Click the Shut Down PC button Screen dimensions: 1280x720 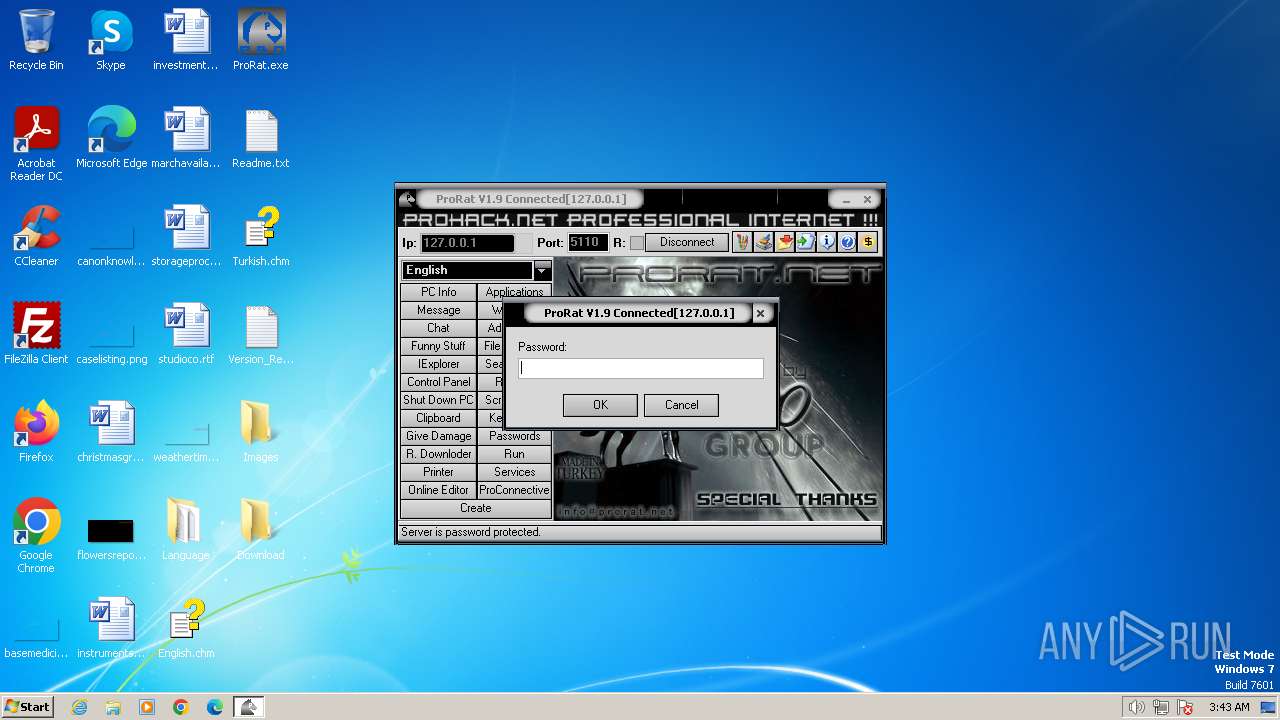tap(438, 400)
